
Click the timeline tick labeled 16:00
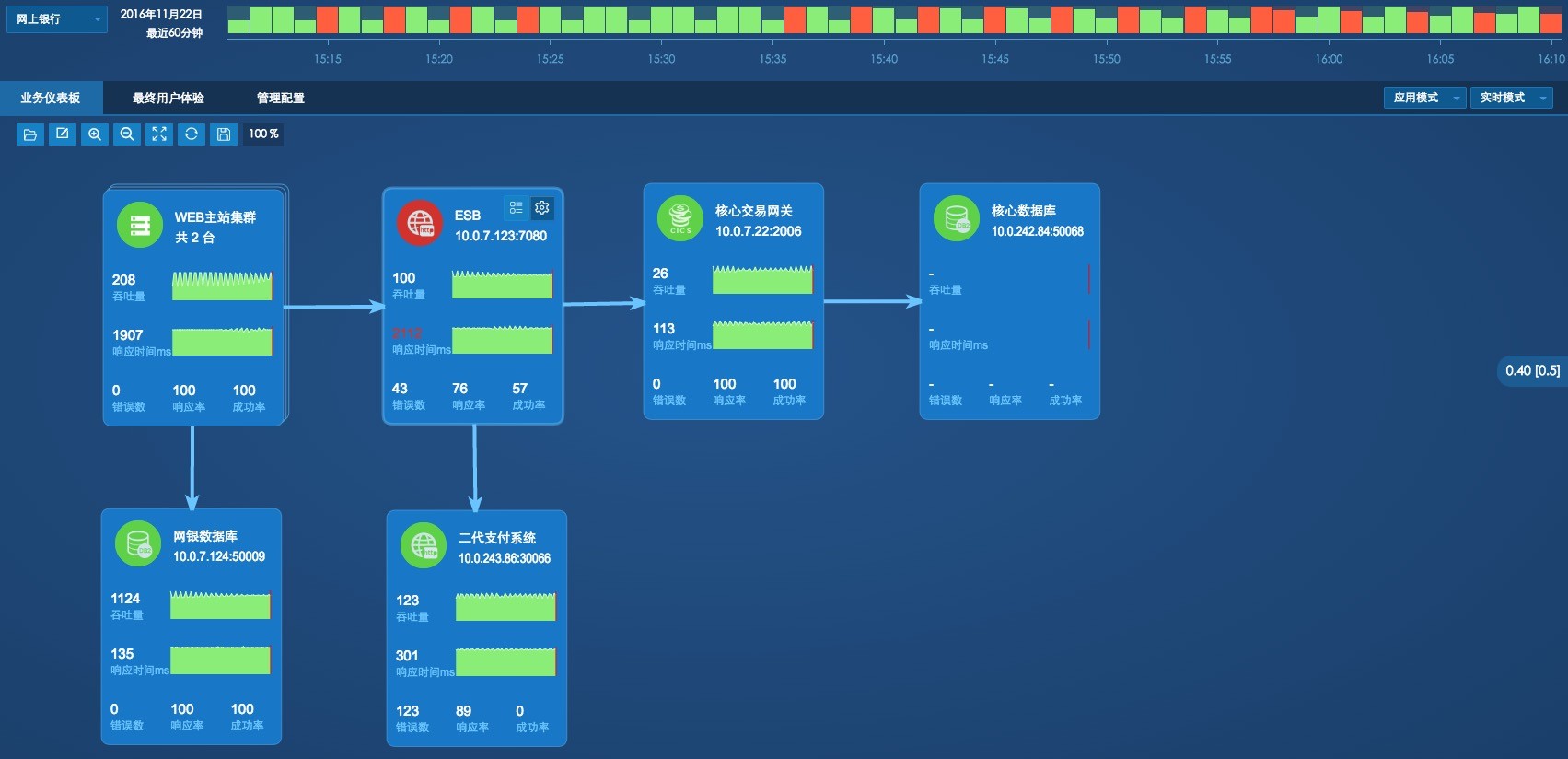(1329, 59)
